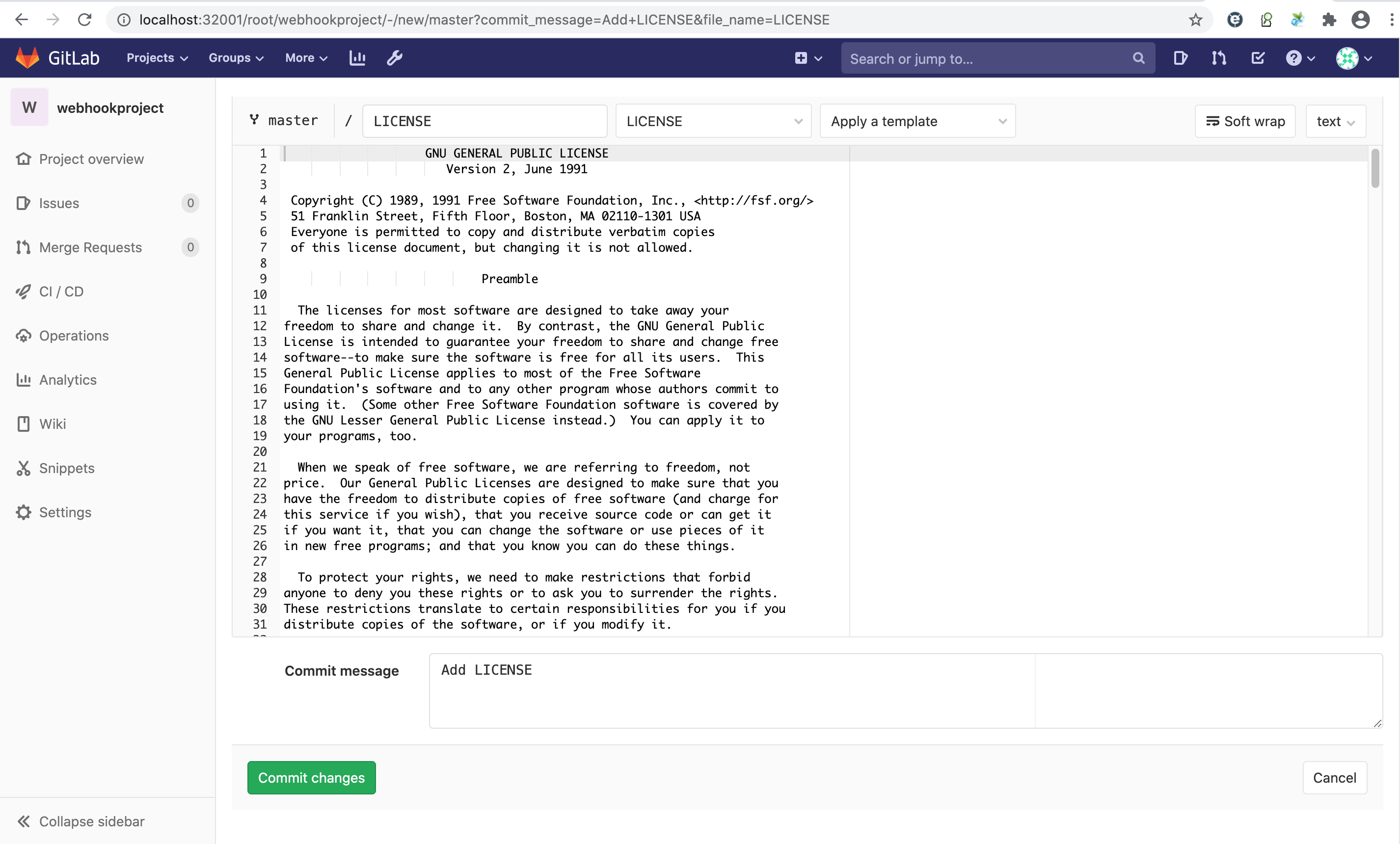Select Snippets in the project sidebar
1400x844 pixels.
click(66, 468)
